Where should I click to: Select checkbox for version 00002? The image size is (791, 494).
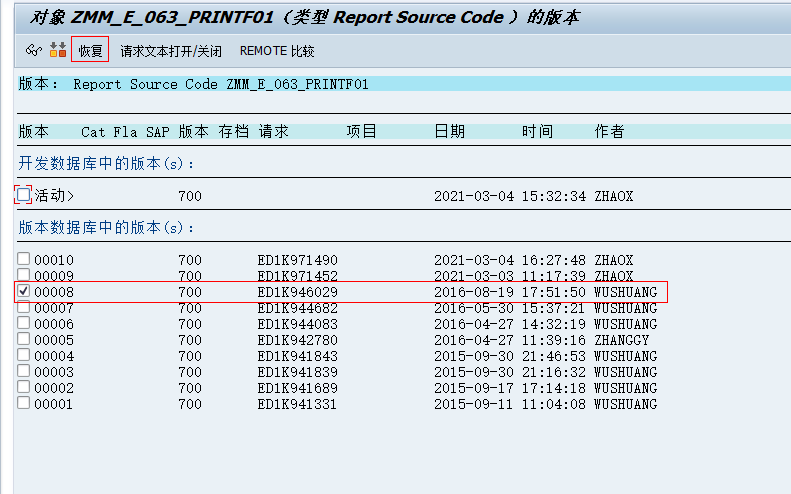tap(23, 387)
